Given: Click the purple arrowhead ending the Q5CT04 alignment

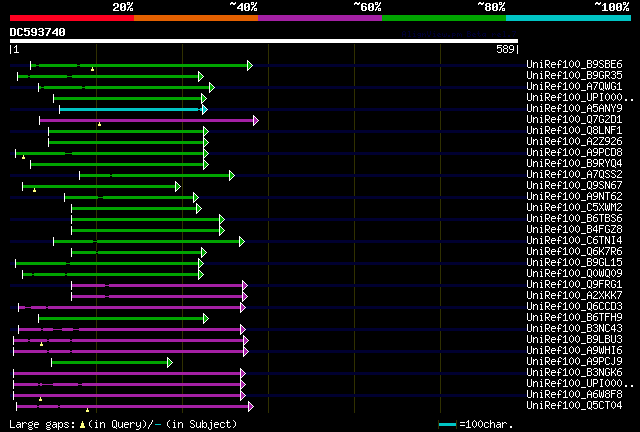Looking at the screenshot, I should pyautogui.click(x=251, y=406).
